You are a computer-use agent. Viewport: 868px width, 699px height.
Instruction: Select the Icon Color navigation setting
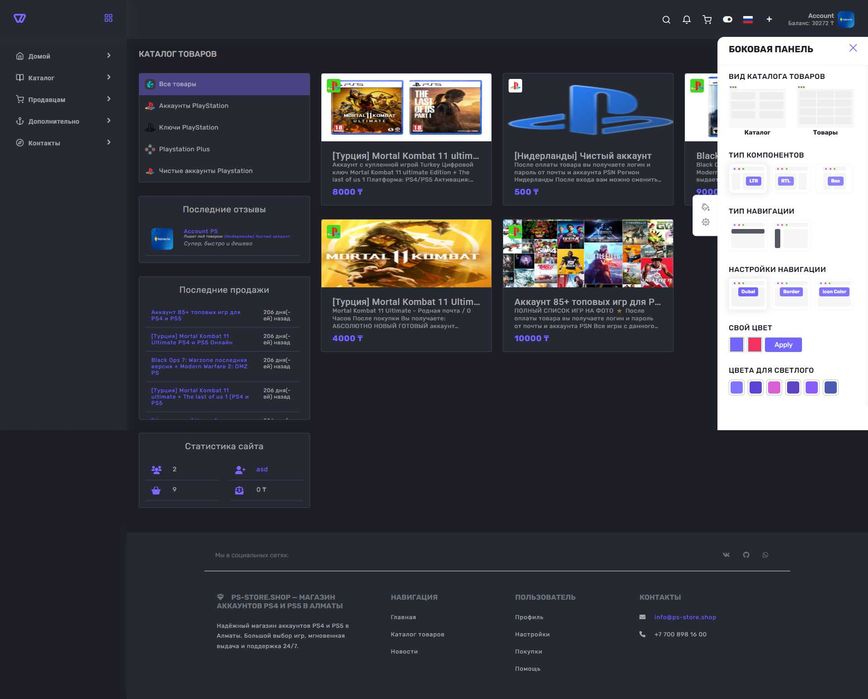pyautogui.click(x=835, y=293)
